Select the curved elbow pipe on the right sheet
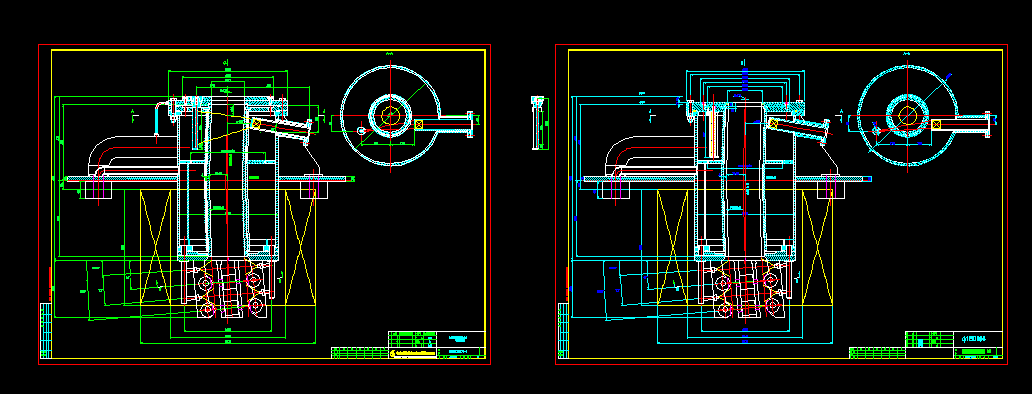Viewport: 1032px width, 394px height. (650, 155)
